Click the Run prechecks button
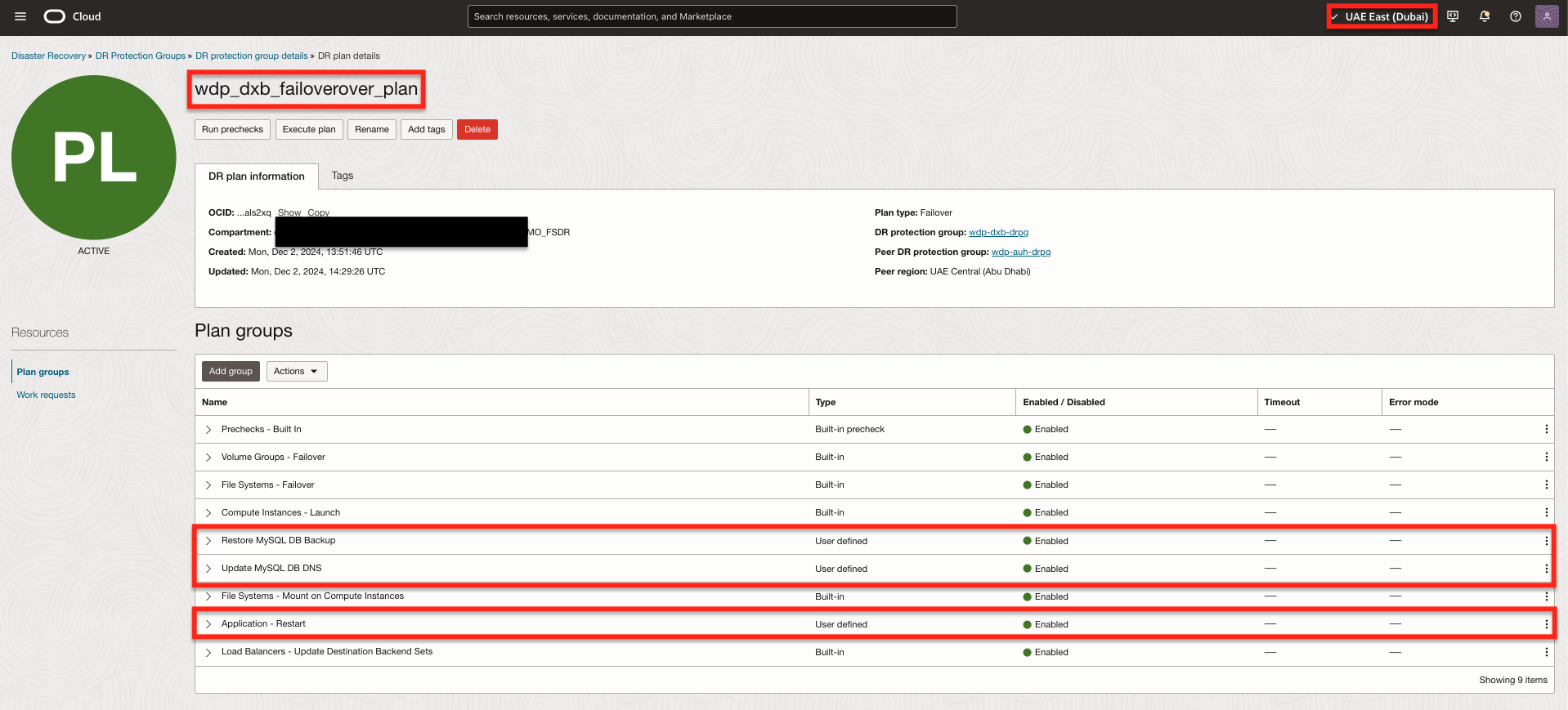The height and width of the screenshot is (710, 1568). (232, 130)
